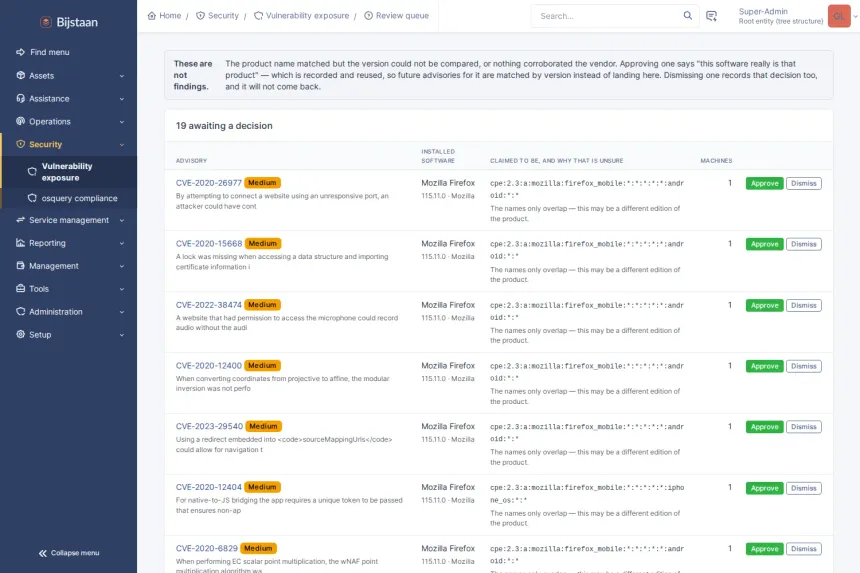Click the Security breadcrumb shield icon
Image resolution: width=860 pixels, height=573 pixels.
[x=200, y=16]
